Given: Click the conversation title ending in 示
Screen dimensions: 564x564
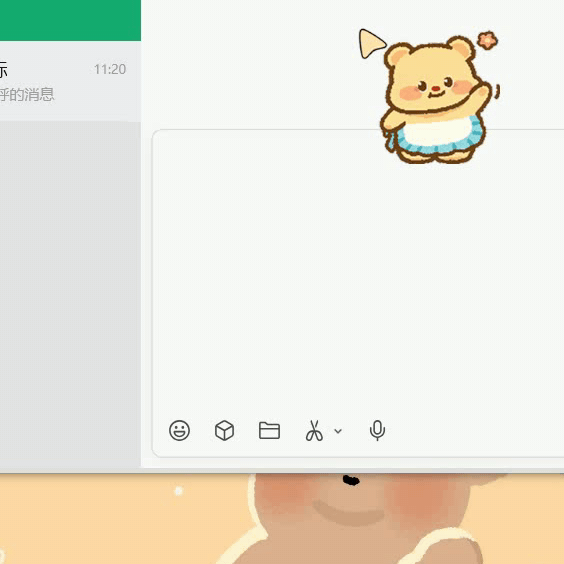Looking at the screenshot, I should pyautogui.click(x=4, y=69).
